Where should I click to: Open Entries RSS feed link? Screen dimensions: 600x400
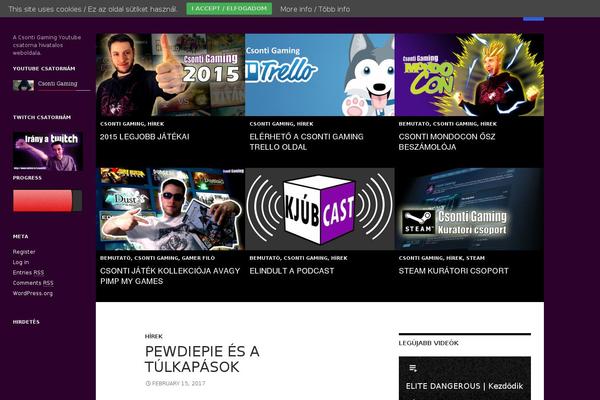[28, 273]
